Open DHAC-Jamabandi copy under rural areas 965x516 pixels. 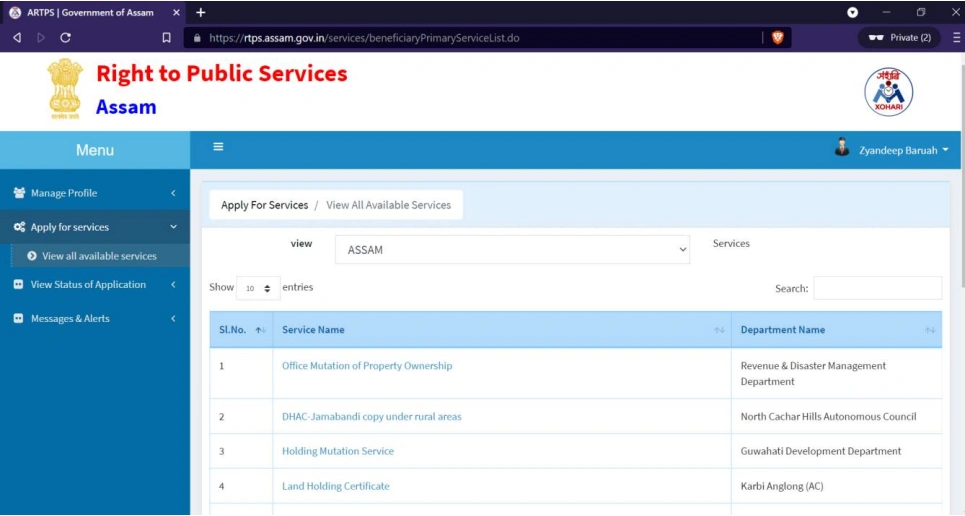(372, 417)
